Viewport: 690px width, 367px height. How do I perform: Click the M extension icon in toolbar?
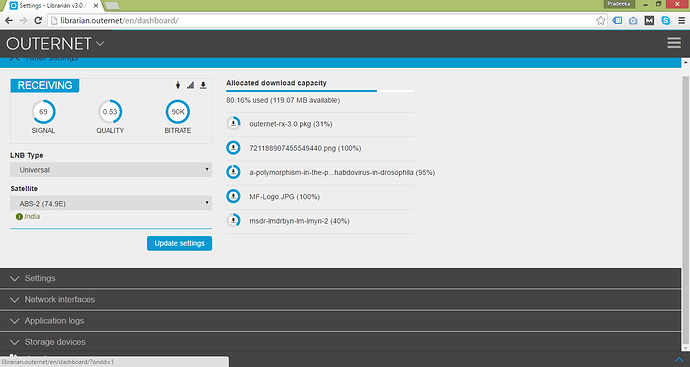pos(649,20)
